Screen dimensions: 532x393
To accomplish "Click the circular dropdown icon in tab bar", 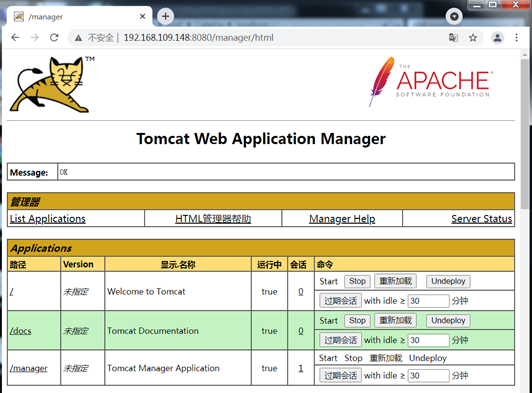I will (x=454, y=16).
